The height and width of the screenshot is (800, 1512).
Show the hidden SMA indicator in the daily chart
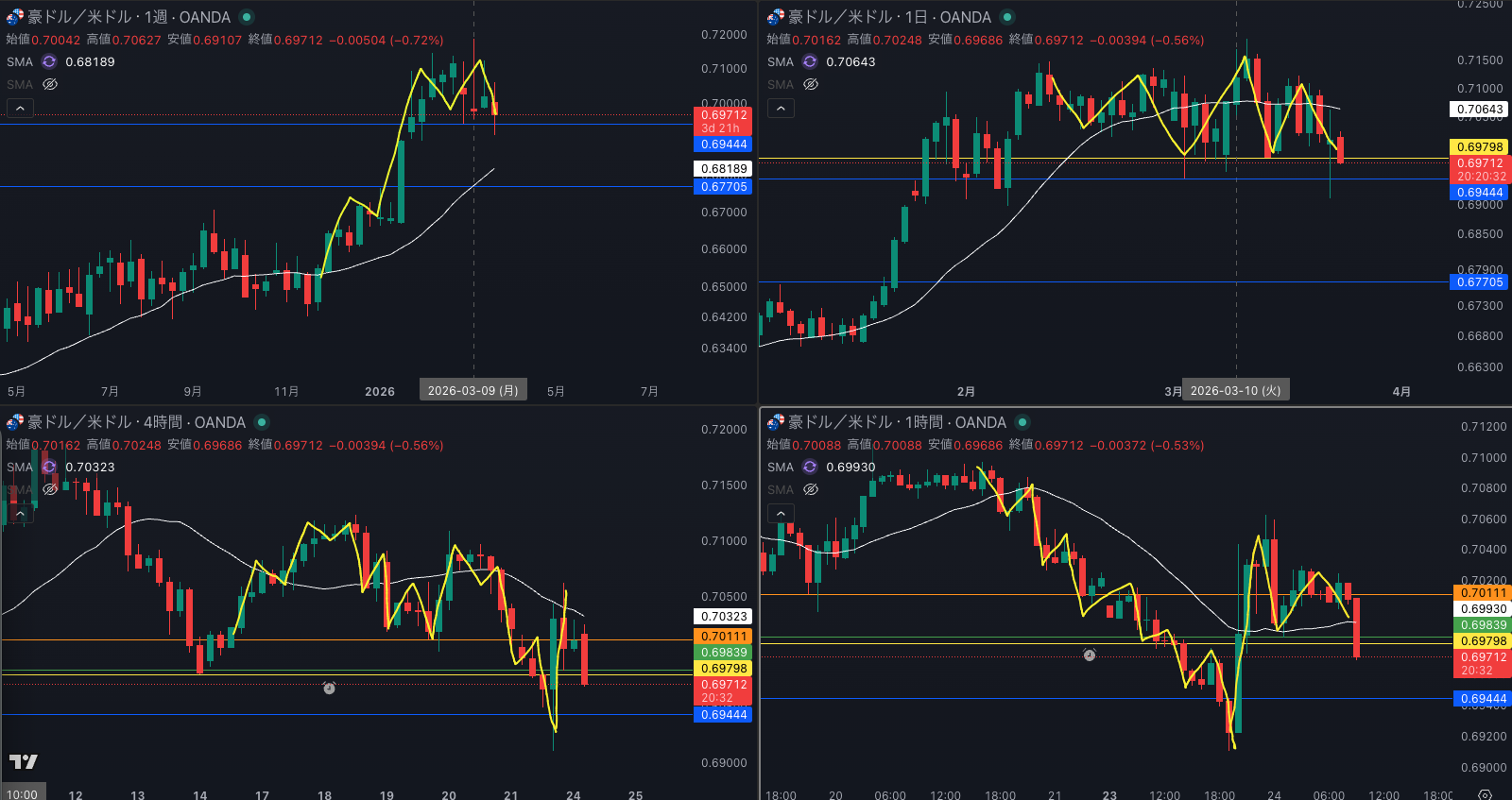(x=811, y=84)
